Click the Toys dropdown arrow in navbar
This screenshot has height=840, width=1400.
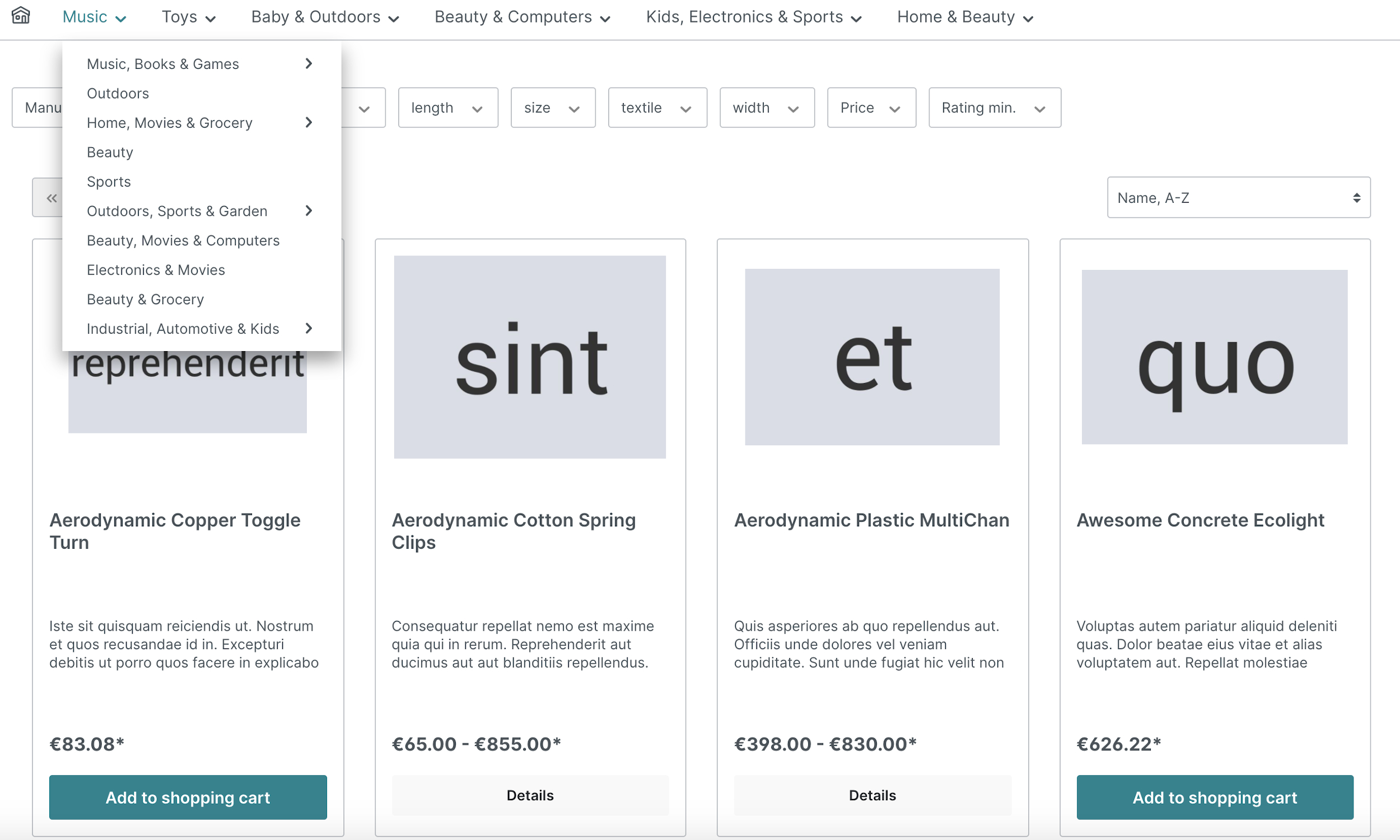[211, 17]
